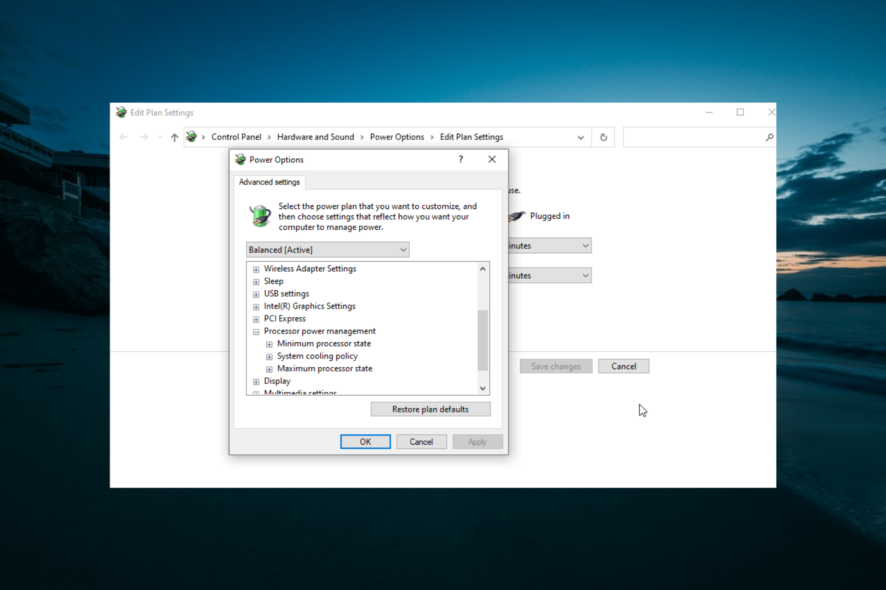
Task: Expand Intel(R) Graphics Settings
Action: [256, 306]
